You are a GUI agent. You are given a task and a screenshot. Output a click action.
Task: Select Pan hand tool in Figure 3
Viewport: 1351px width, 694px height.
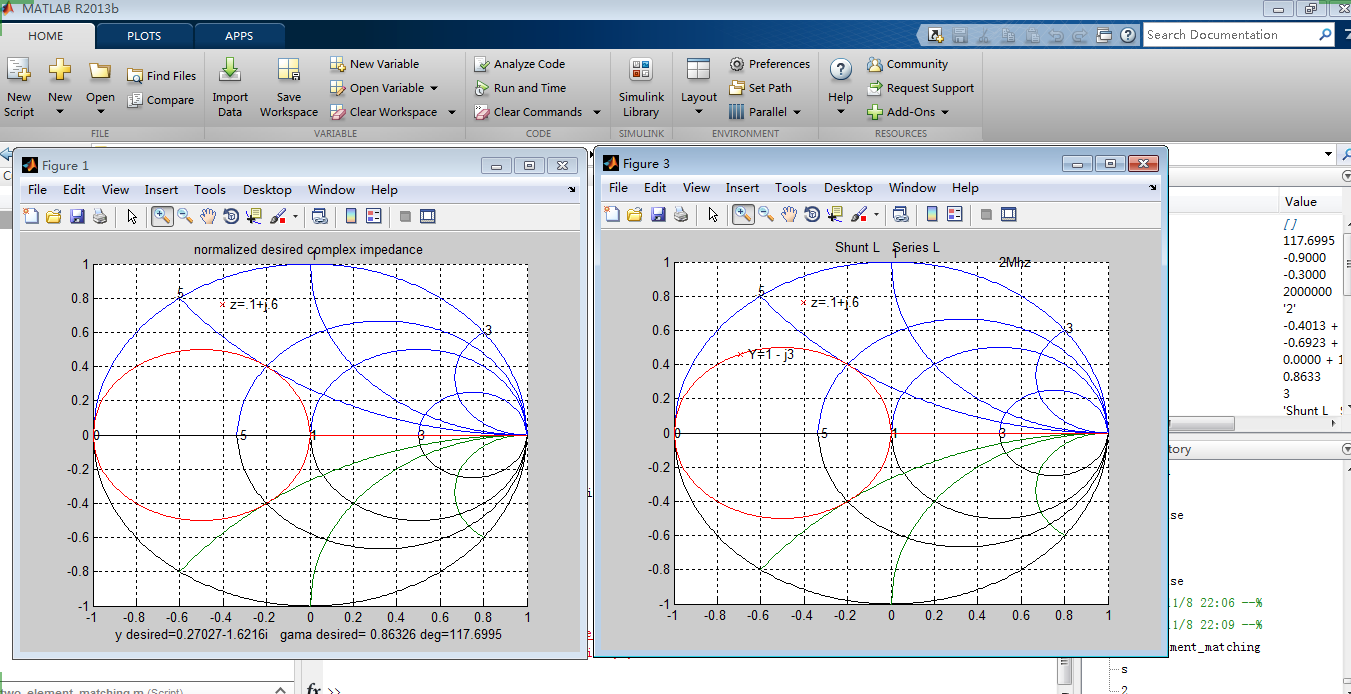(x=789, y=214)
